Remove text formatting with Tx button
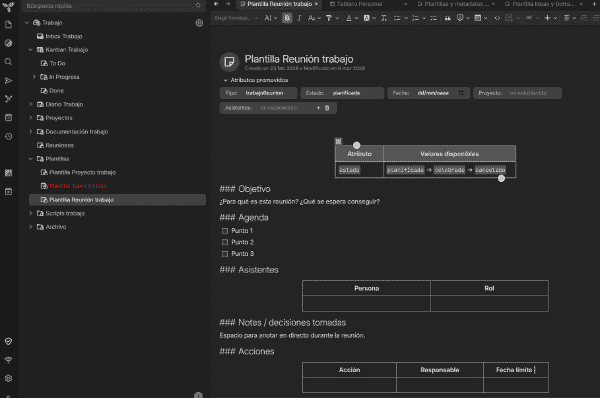 [x=384, y=18]
